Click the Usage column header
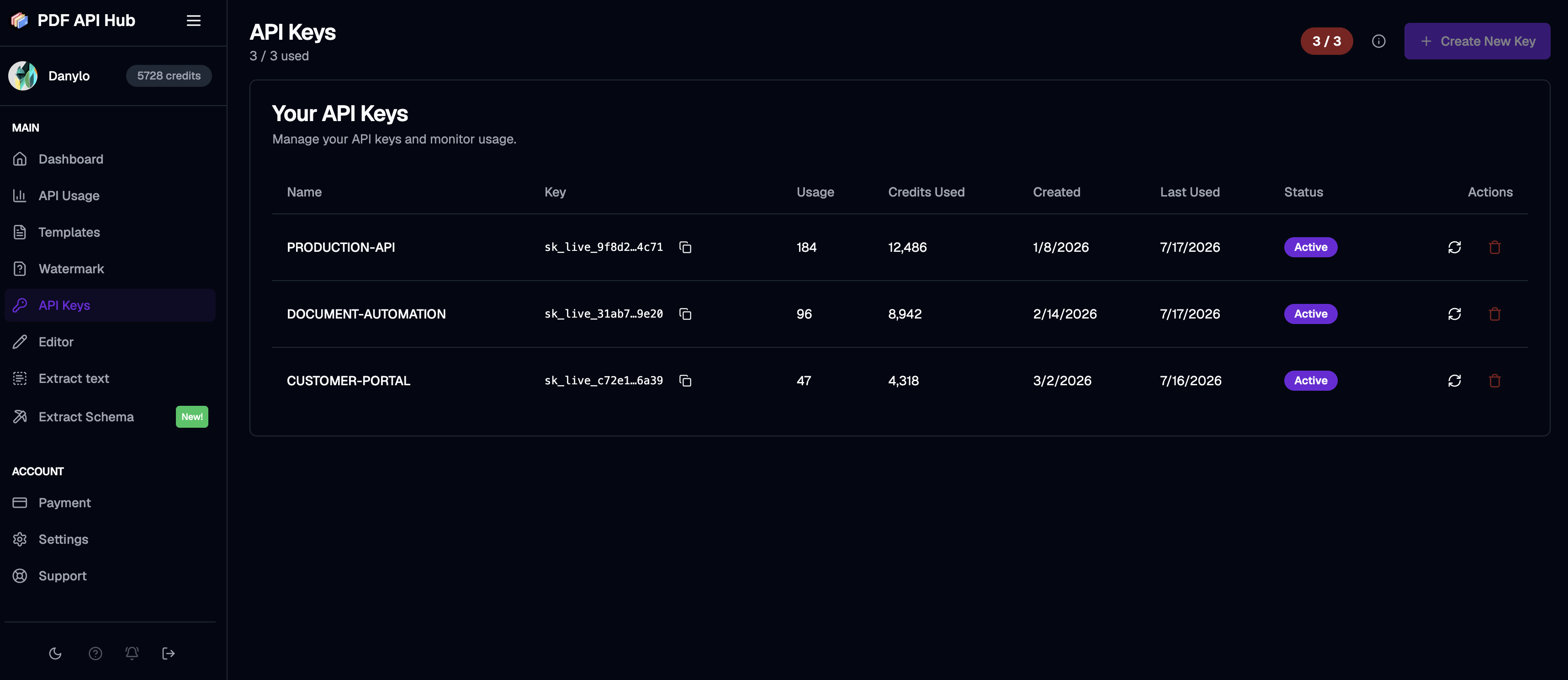 click(815, 192)
